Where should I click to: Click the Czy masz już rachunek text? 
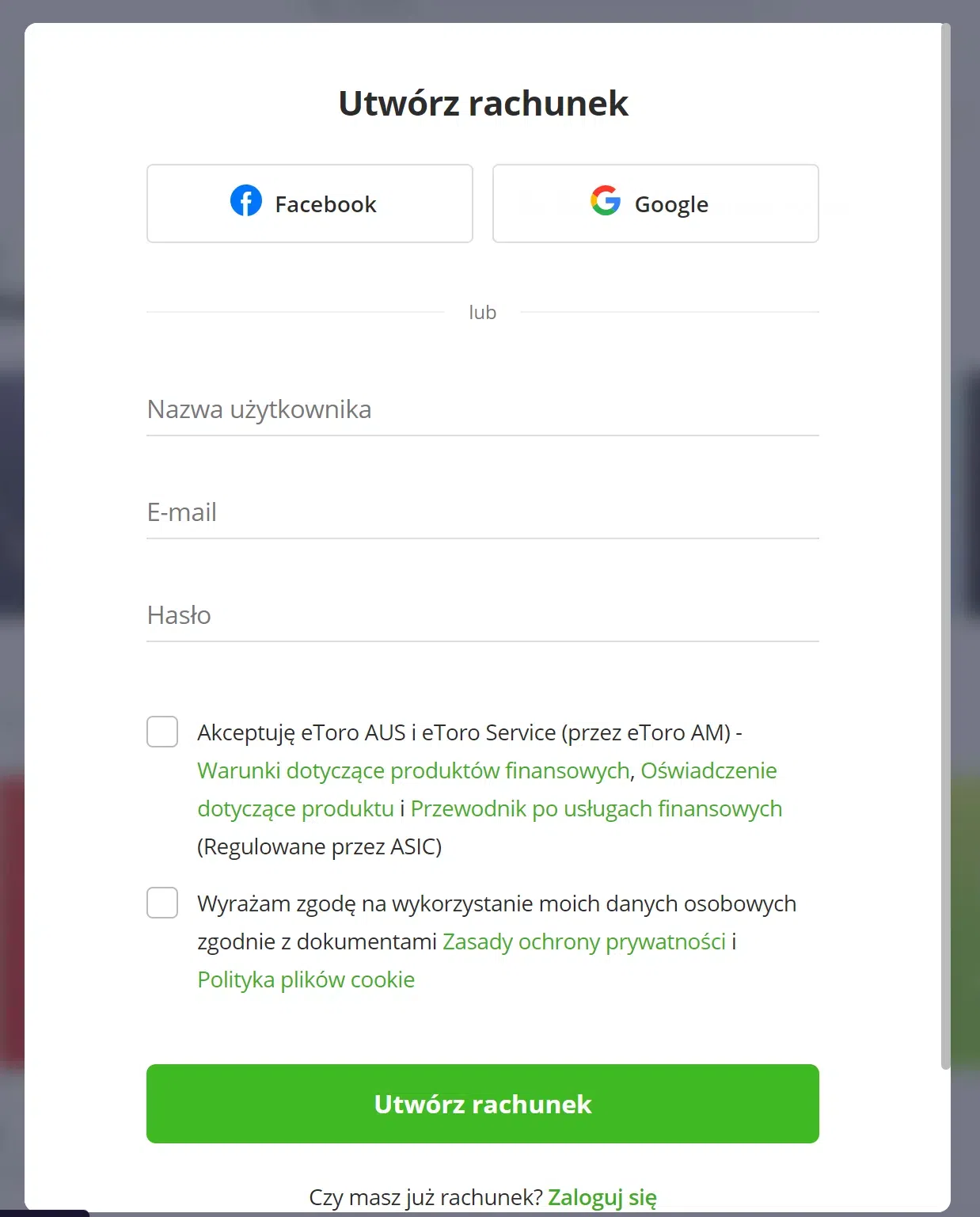[x=426, y=1197]
